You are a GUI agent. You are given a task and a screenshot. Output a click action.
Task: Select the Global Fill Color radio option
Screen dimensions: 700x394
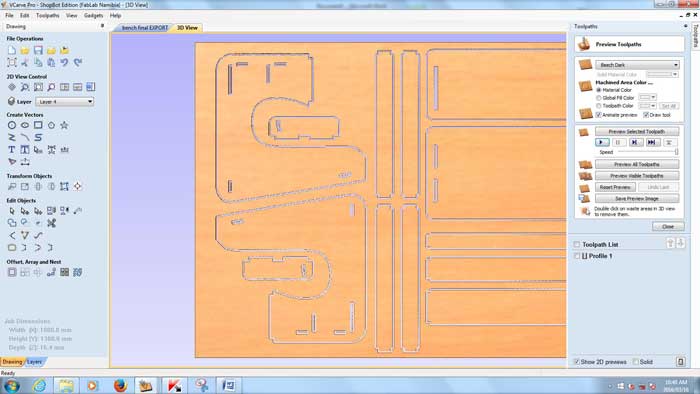(599, 98)
